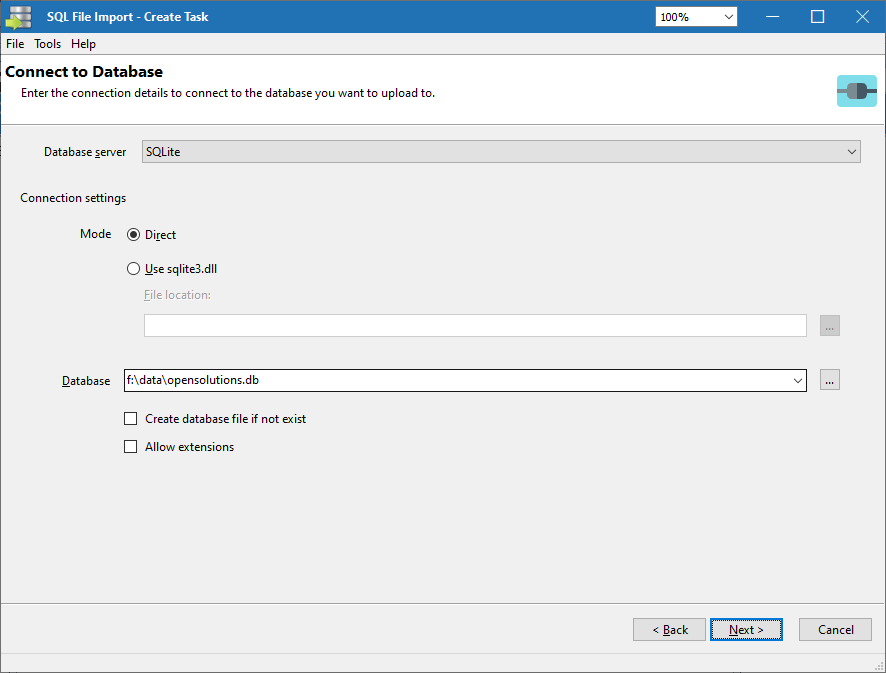Open the 100% zoom level dropdown
886x673 pixels.
coord(727,17)
